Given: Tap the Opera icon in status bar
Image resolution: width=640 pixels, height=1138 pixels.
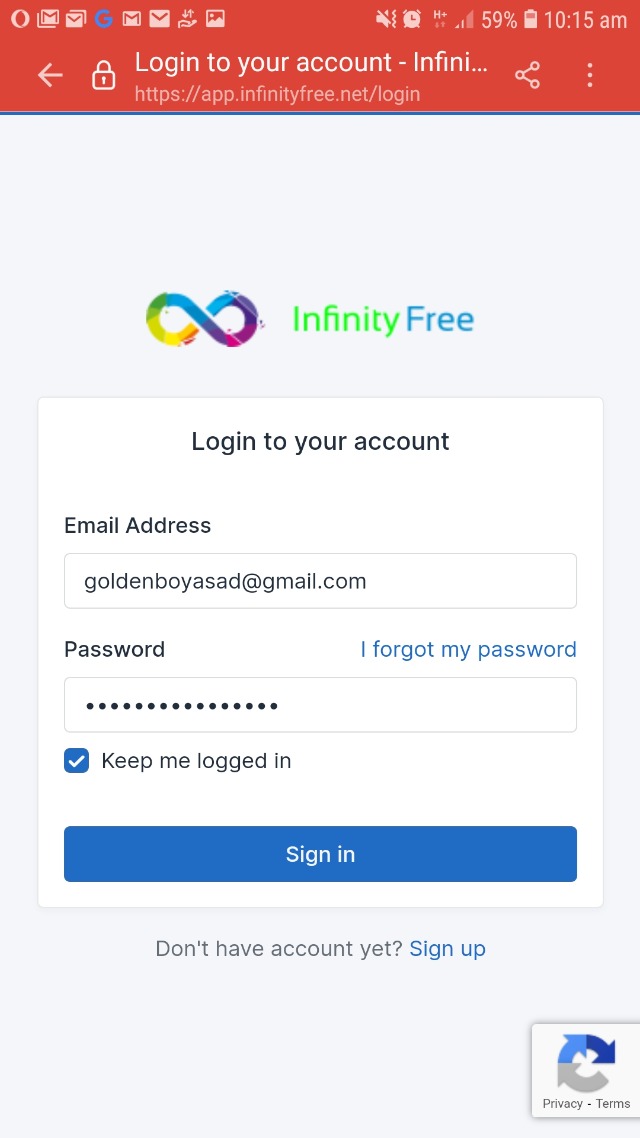Looking at the screenshot, I should point(20,18).
